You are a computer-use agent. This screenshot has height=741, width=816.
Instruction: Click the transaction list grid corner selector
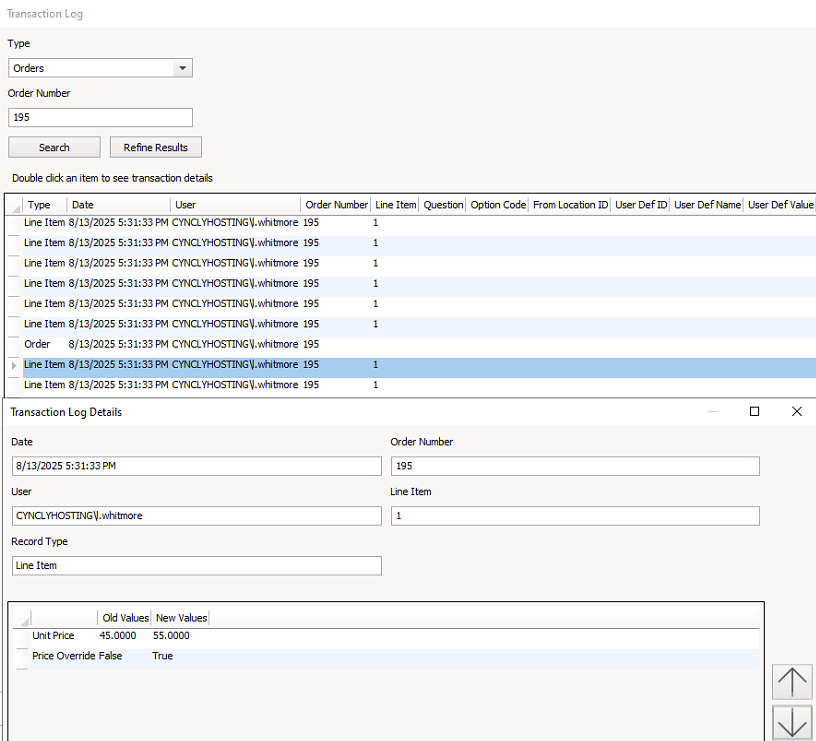13,205
